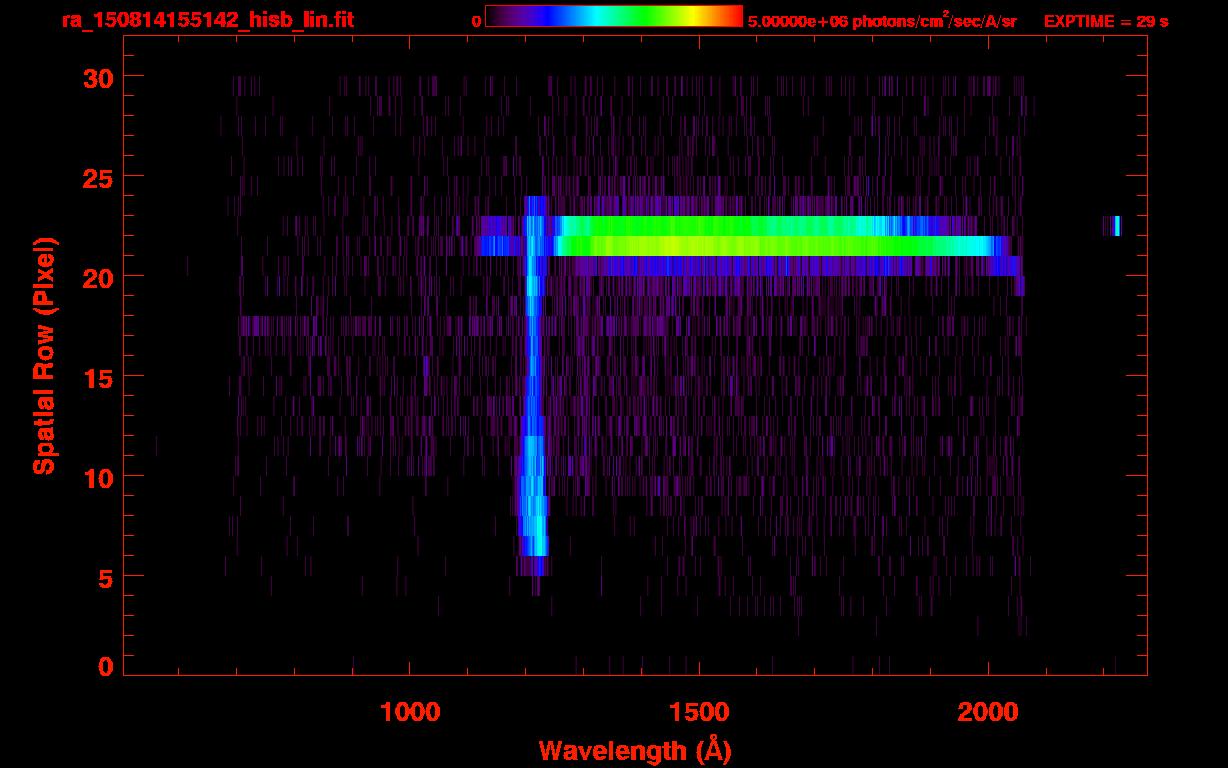Click the 25 spatial row tick label
The width and height of the screenshot is (1228, 768).
pyautogui.click(x=97, y=176)
